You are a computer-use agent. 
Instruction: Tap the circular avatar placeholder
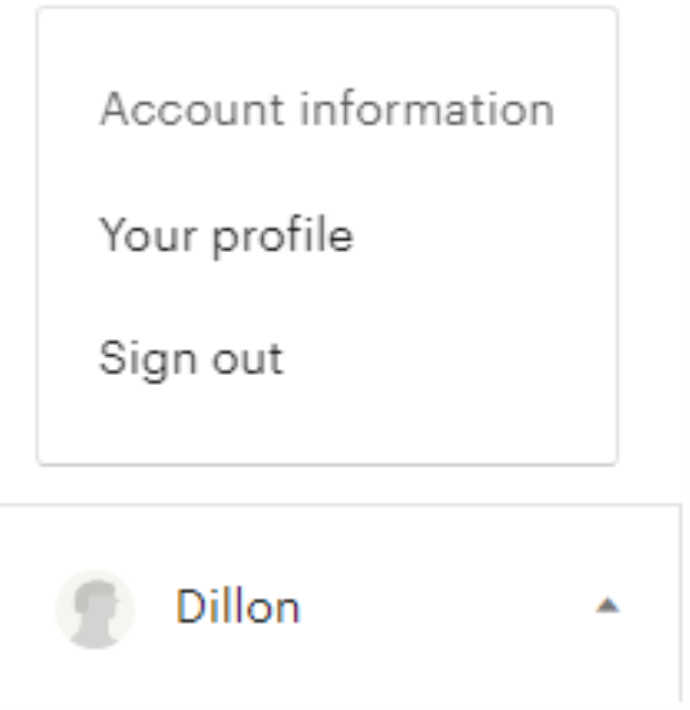pos(95,609)
